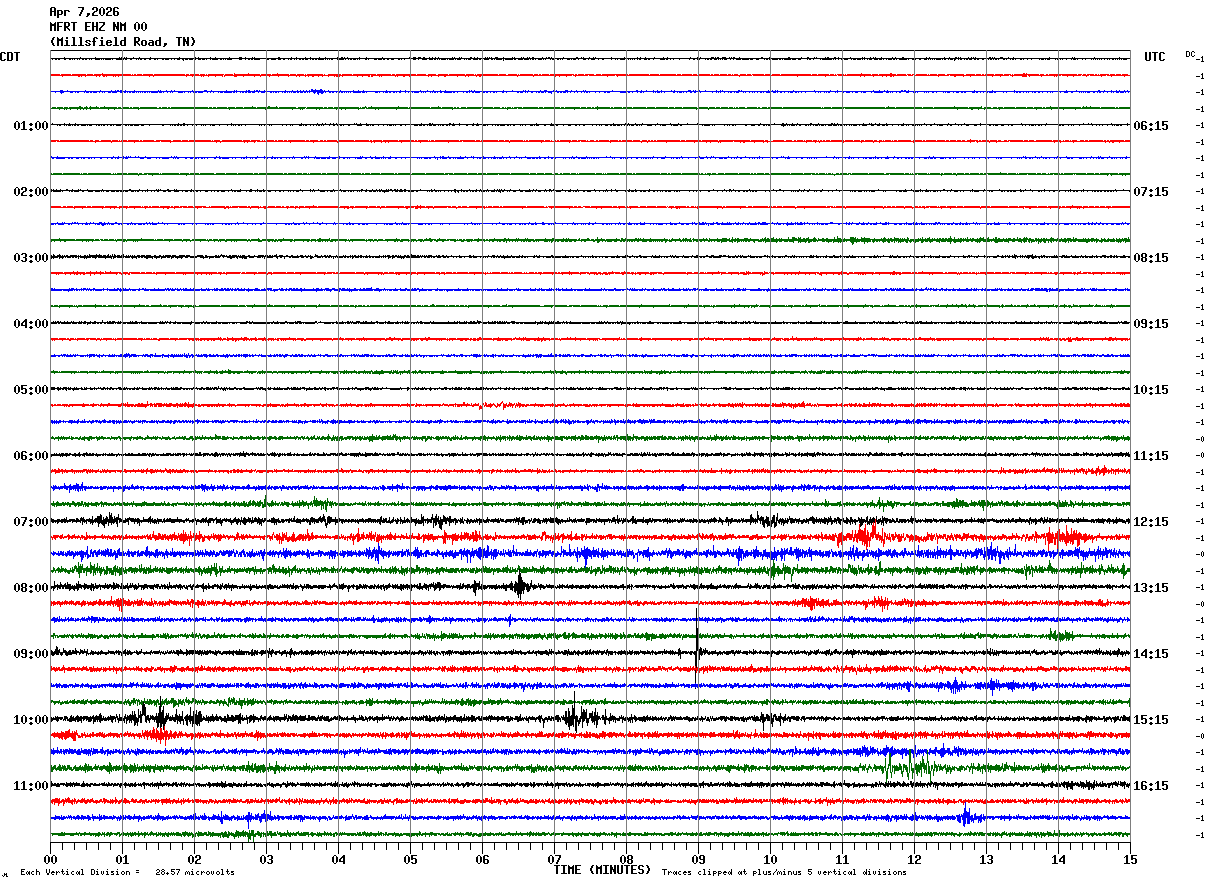Click the "03" minute label on bottom axis
The image size is (1210, 886).
click(266, 859)
